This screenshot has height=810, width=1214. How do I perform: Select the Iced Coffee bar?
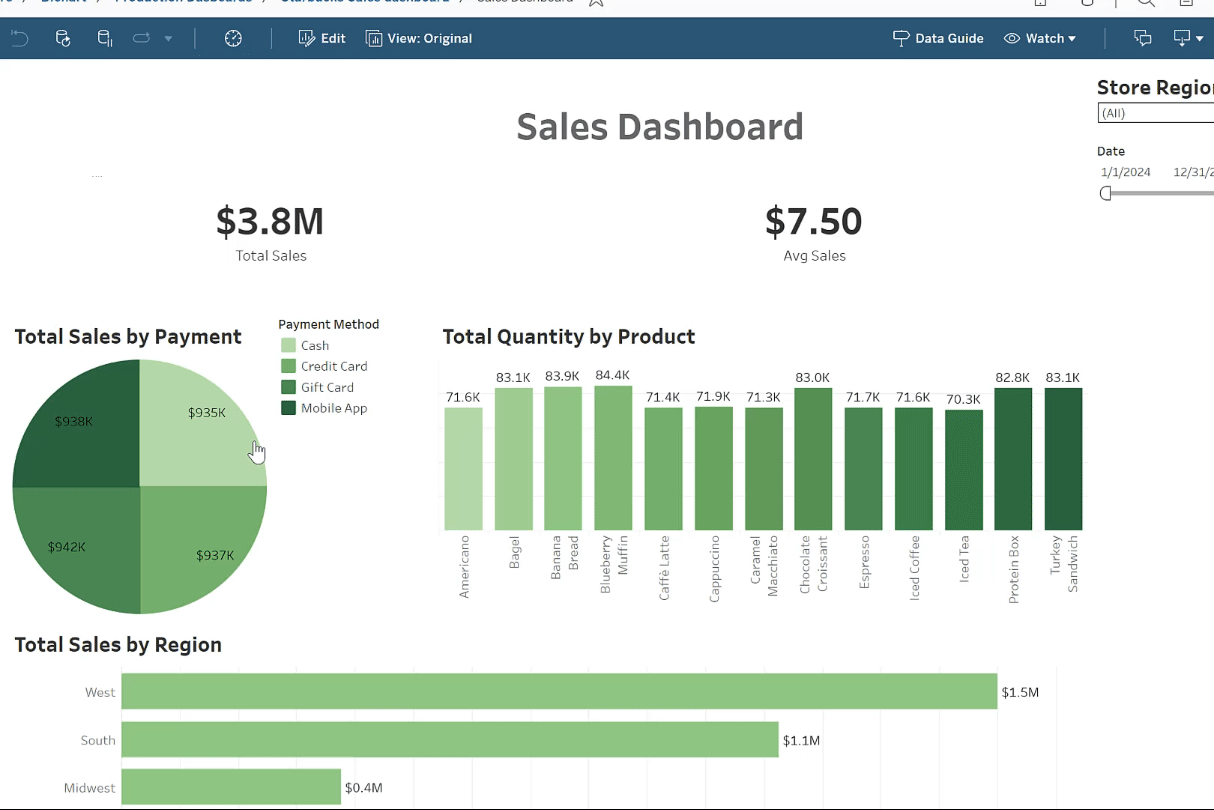913,469
